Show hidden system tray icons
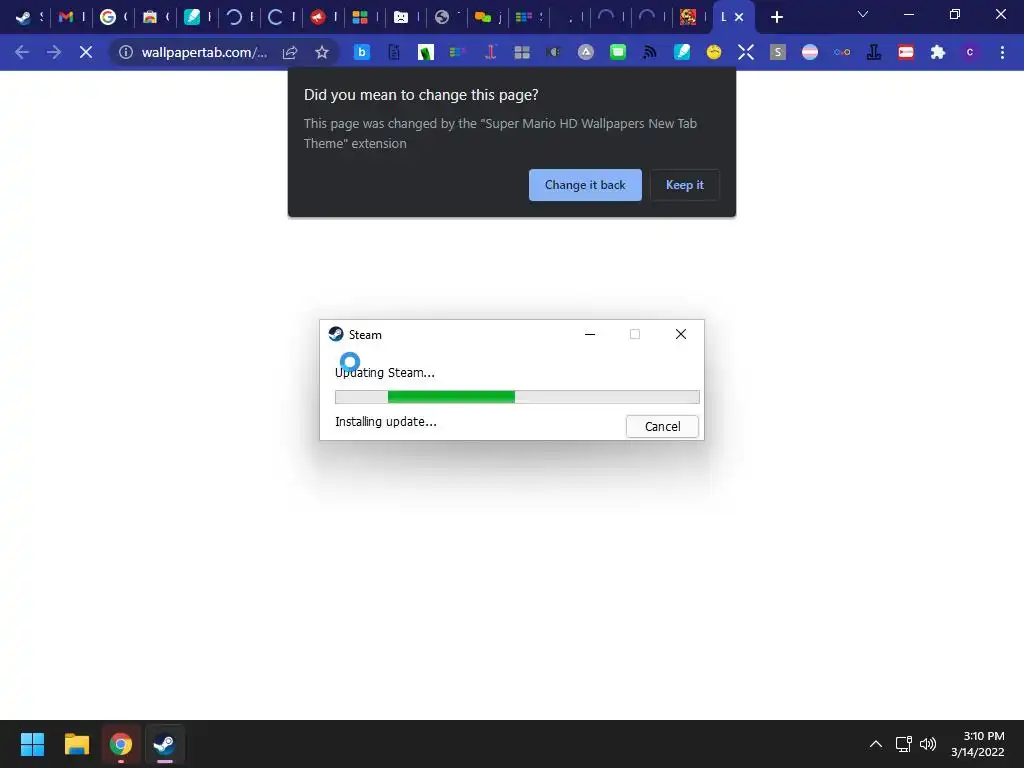 tap(876, 744)
